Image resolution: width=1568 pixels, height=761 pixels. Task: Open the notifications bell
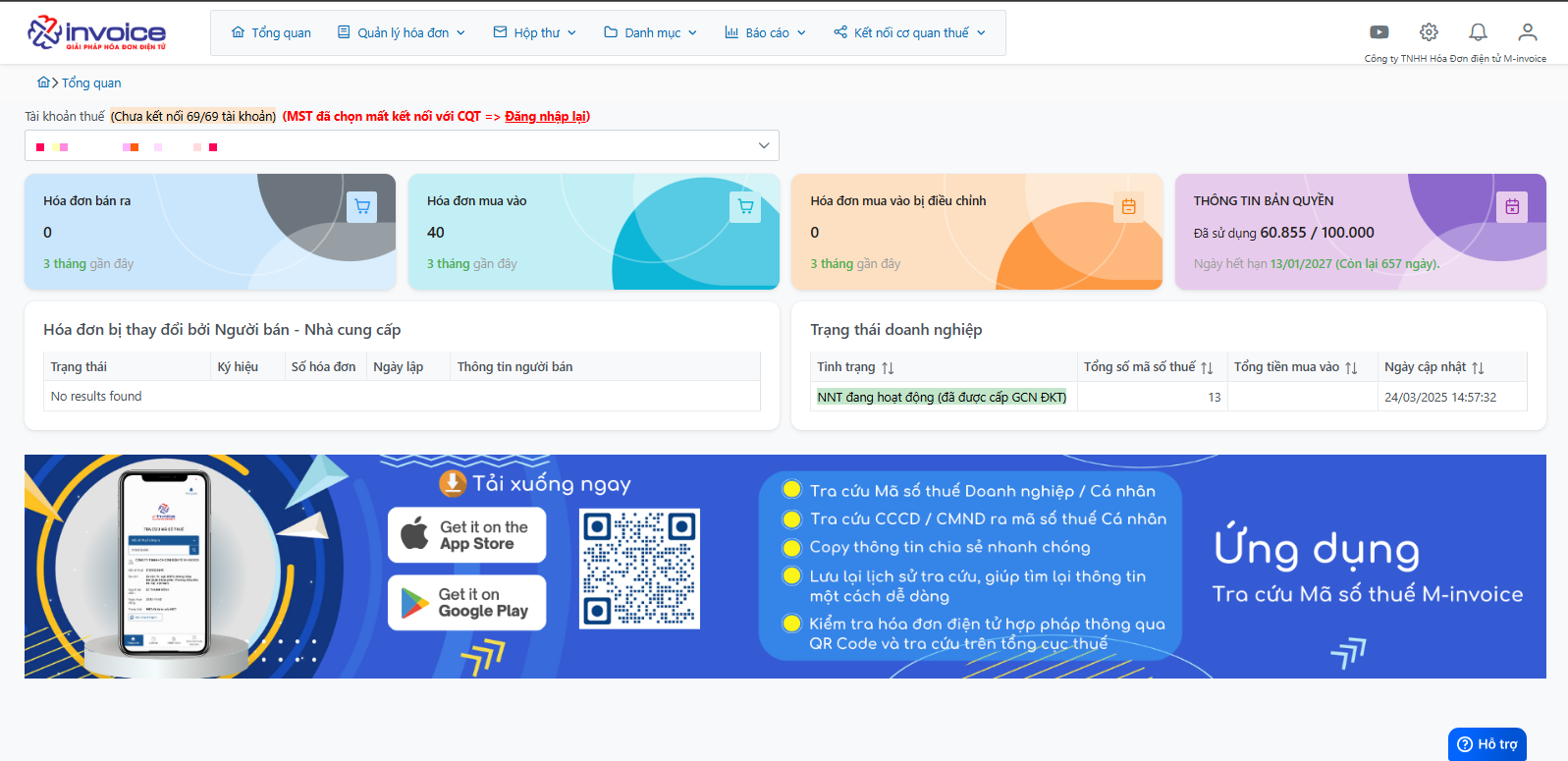1478,32
